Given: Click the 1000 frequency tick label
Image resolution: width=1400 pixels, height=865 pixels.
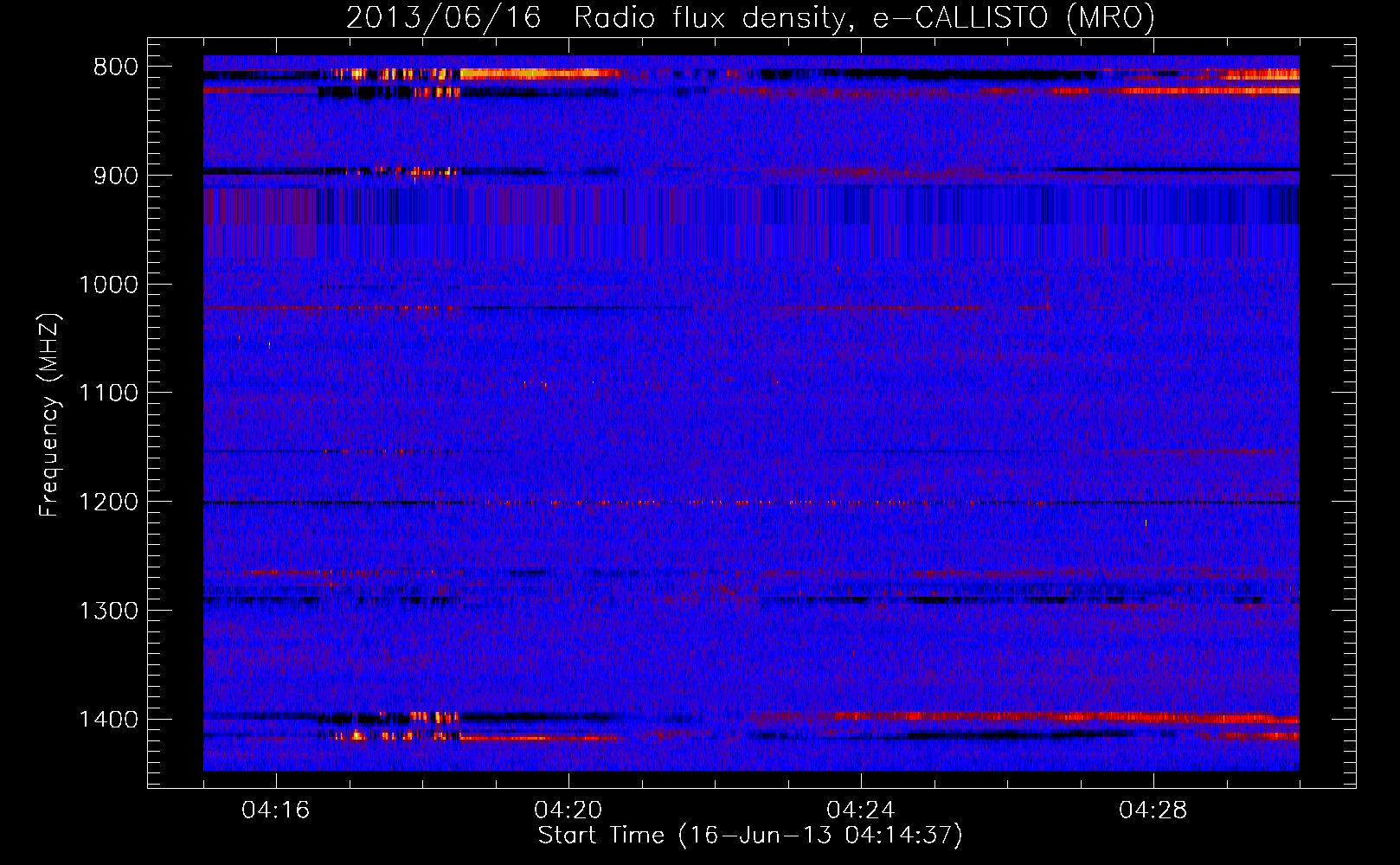Looking at the screenshot, I should pos(109,285).
